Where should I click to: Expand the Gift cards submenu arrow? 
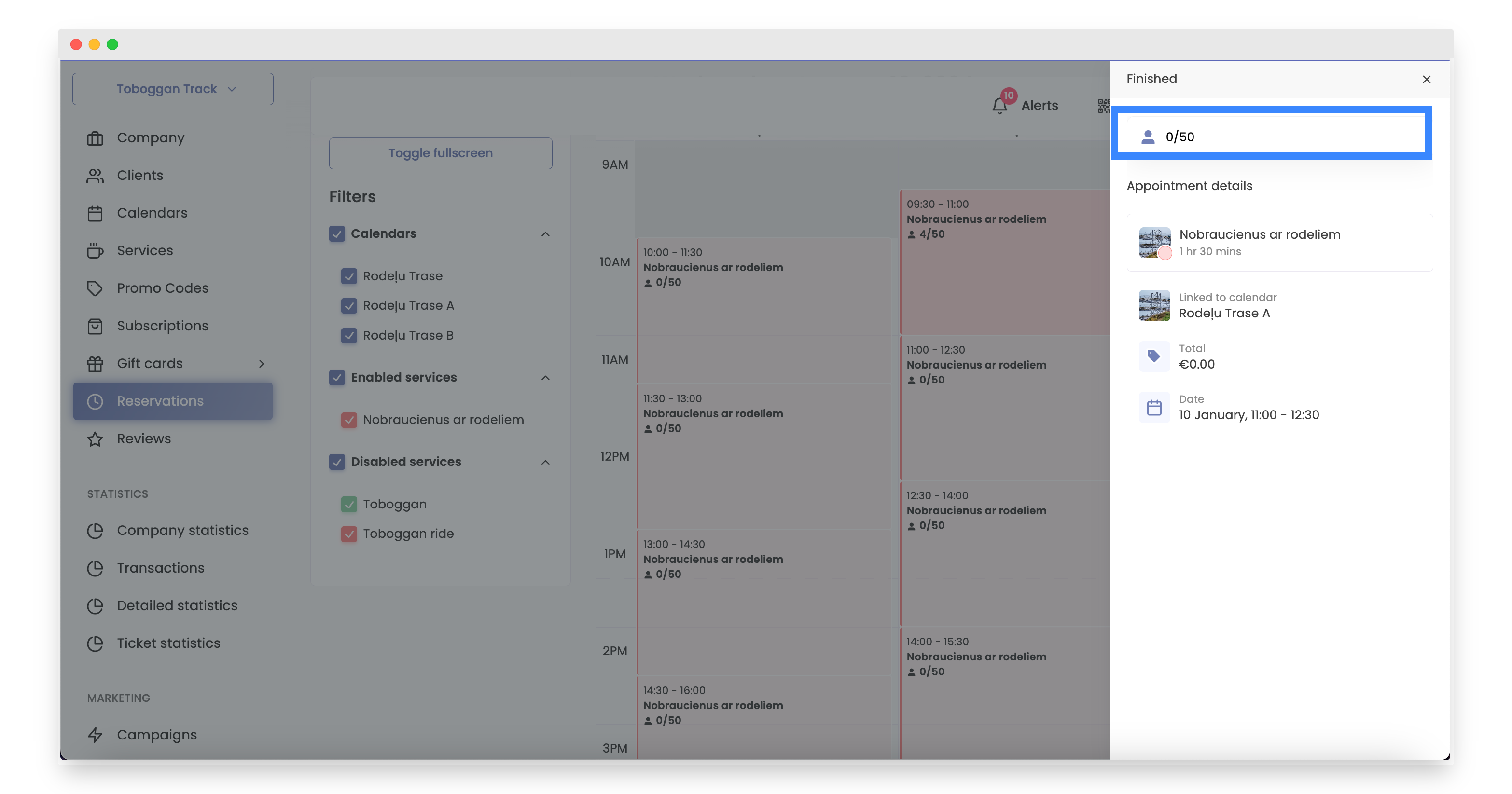pyautogui.click(x=261, y=364)
